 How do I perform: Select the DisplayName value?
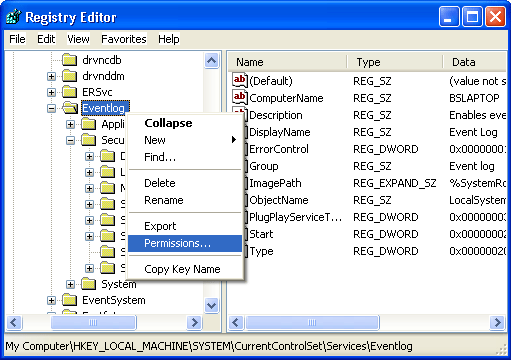(x=280, y=132)
